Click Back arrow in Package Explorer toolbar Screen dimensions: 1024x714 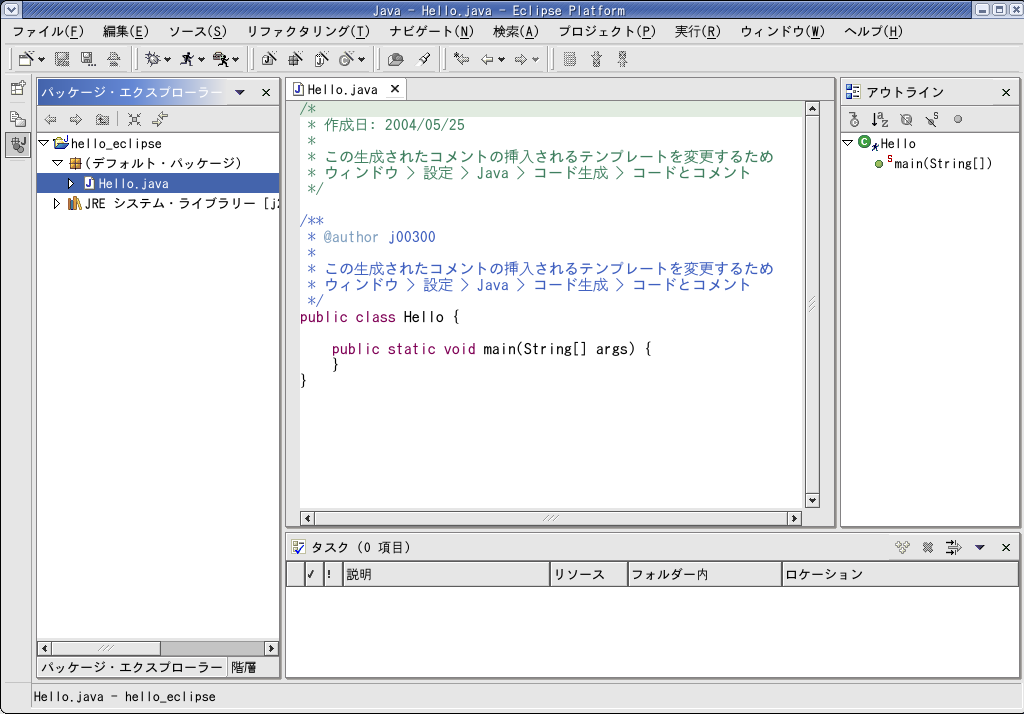[50, 119]
